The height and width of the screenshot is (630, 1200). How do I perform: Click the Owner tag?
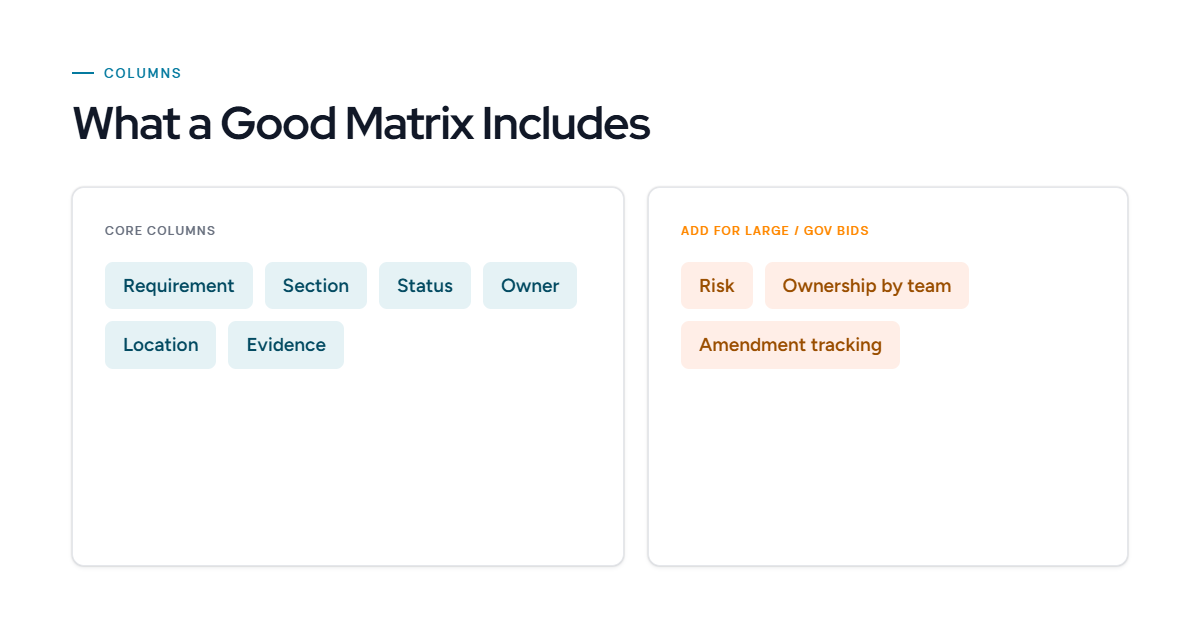(530, 286)
